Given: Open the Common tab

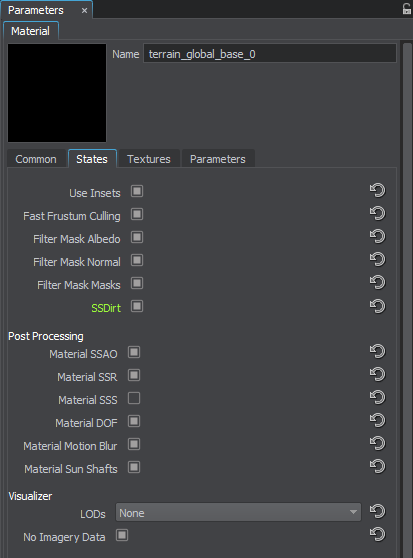Looking at the screenshot, I should (36, 159).
